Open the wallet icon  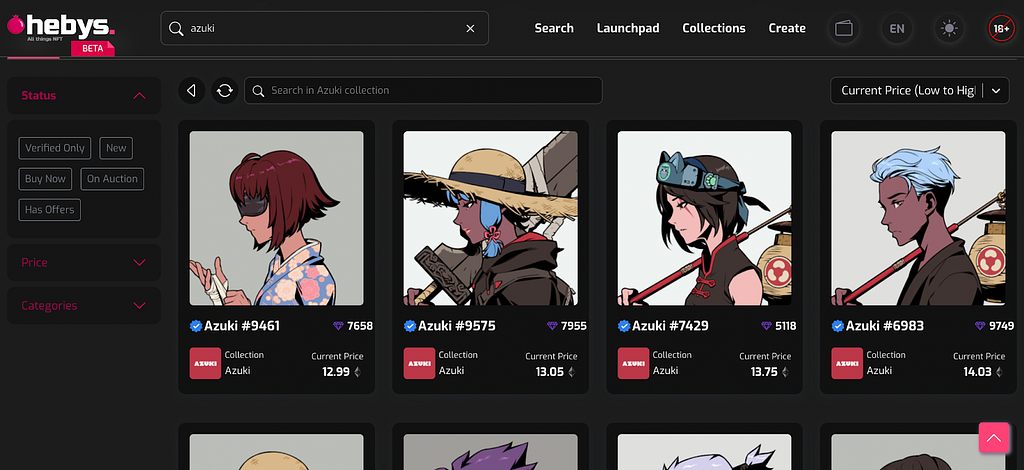[844, 29]
